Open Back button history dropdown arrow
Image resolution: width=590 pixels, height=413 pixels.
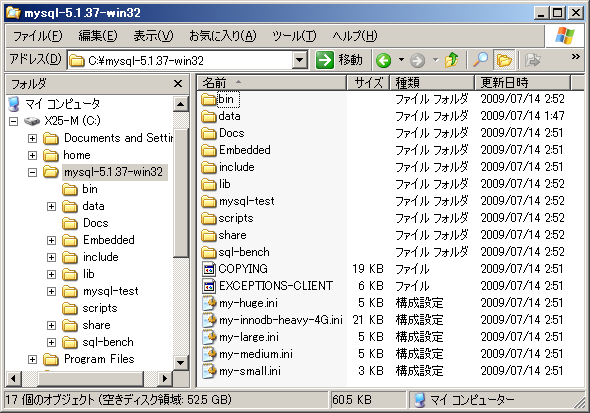pyautogui.click(x=401, y=60)
